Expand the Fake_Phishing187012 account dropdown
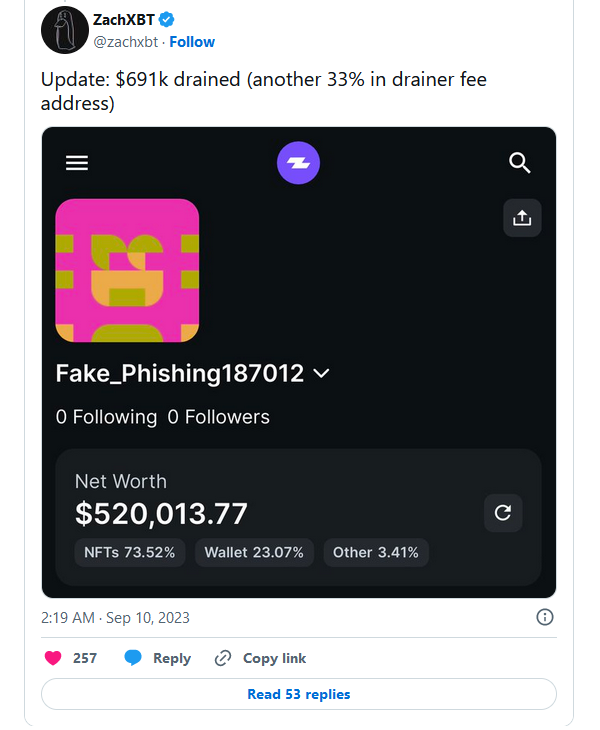The width and height of the screenshot is (600, 730). tap(321, 374)
